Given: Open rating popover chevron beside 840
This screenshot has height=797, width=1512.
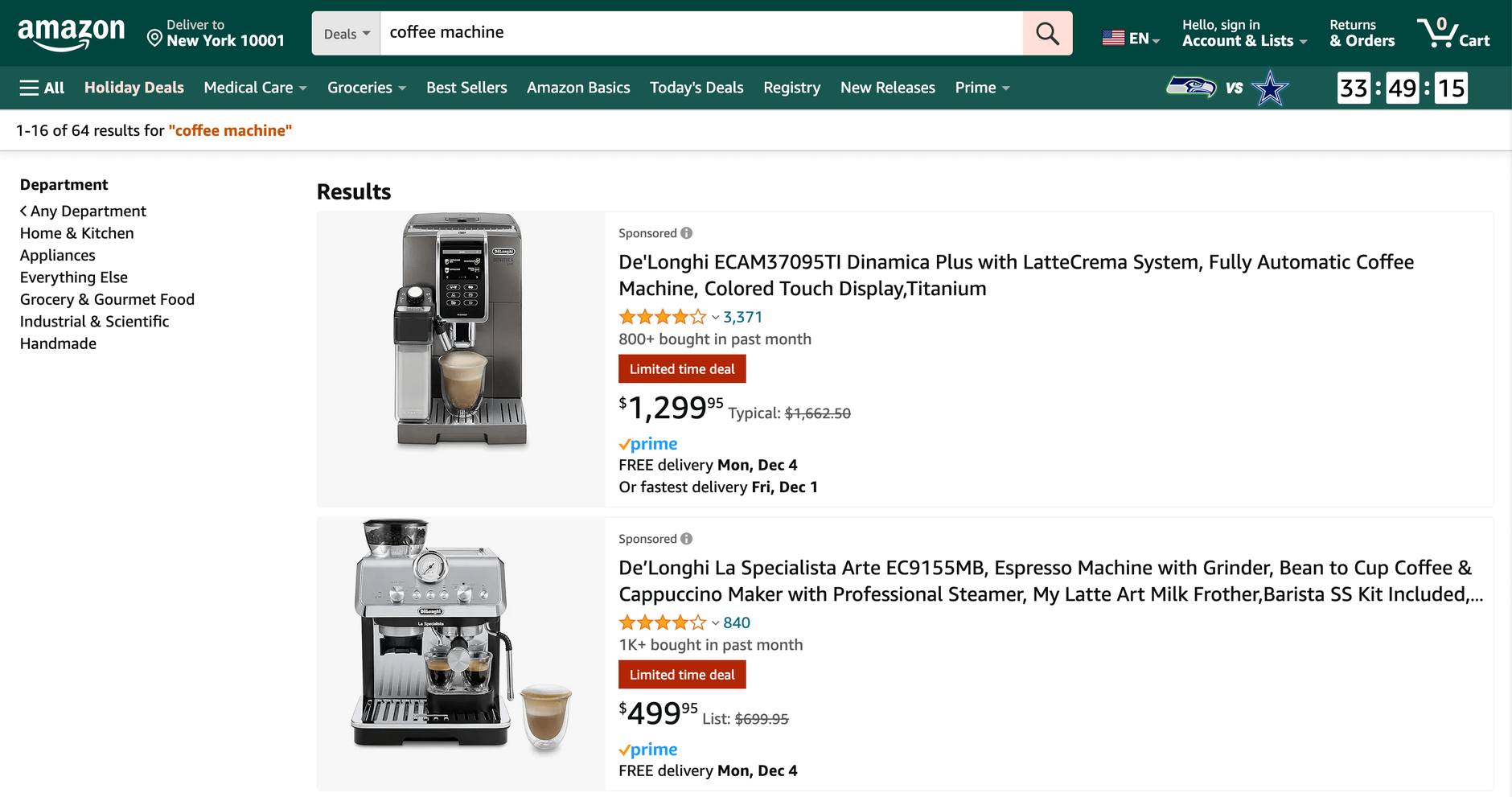Looking at the screenshot, I should (715, 623).
